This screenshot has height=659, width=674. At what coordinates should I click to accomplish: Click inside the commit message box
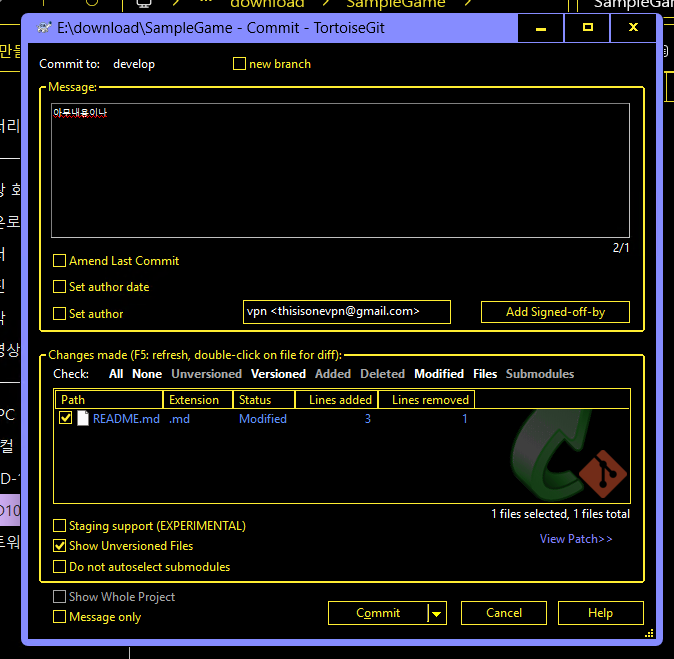[x=340, y=170]
